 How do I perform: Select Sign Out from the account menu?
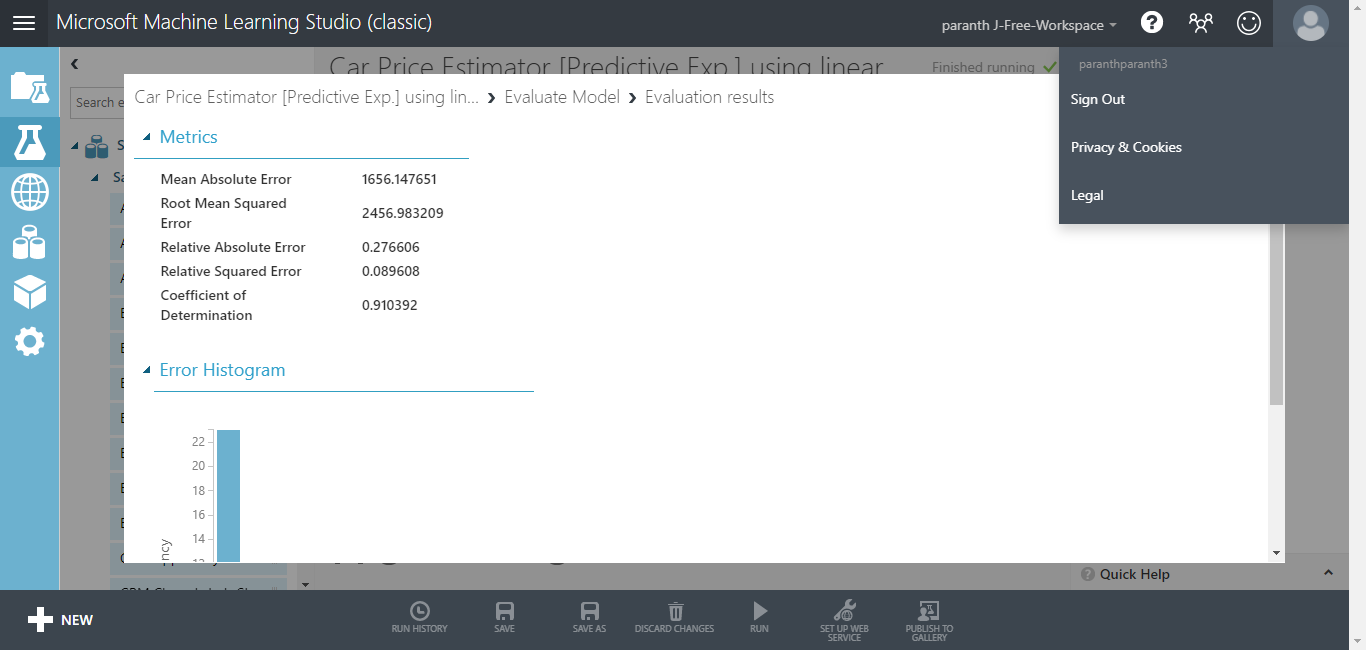1097,99
